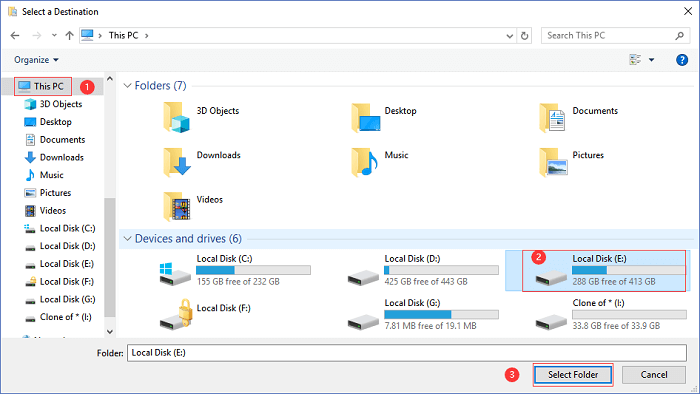The image size is (700, 394).
Task: Select Videos in the sidebar
Action: [x=45, y=211]
